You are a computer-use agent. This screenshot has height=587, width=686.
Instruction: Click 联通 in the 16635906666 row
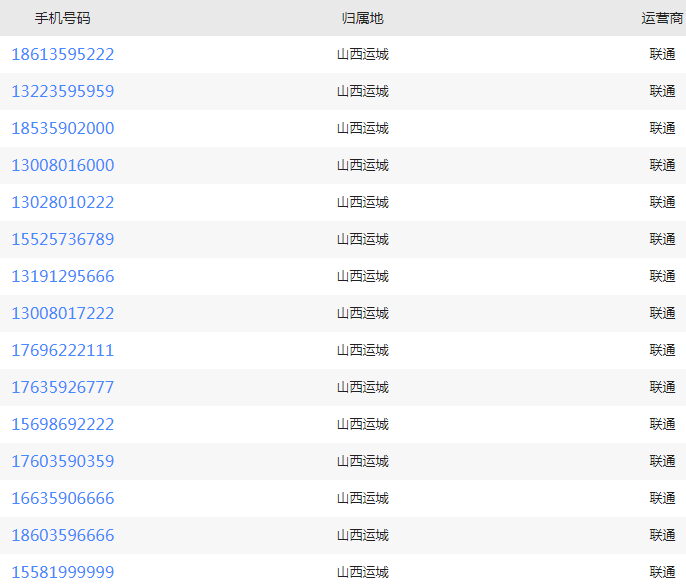(662, 498)
